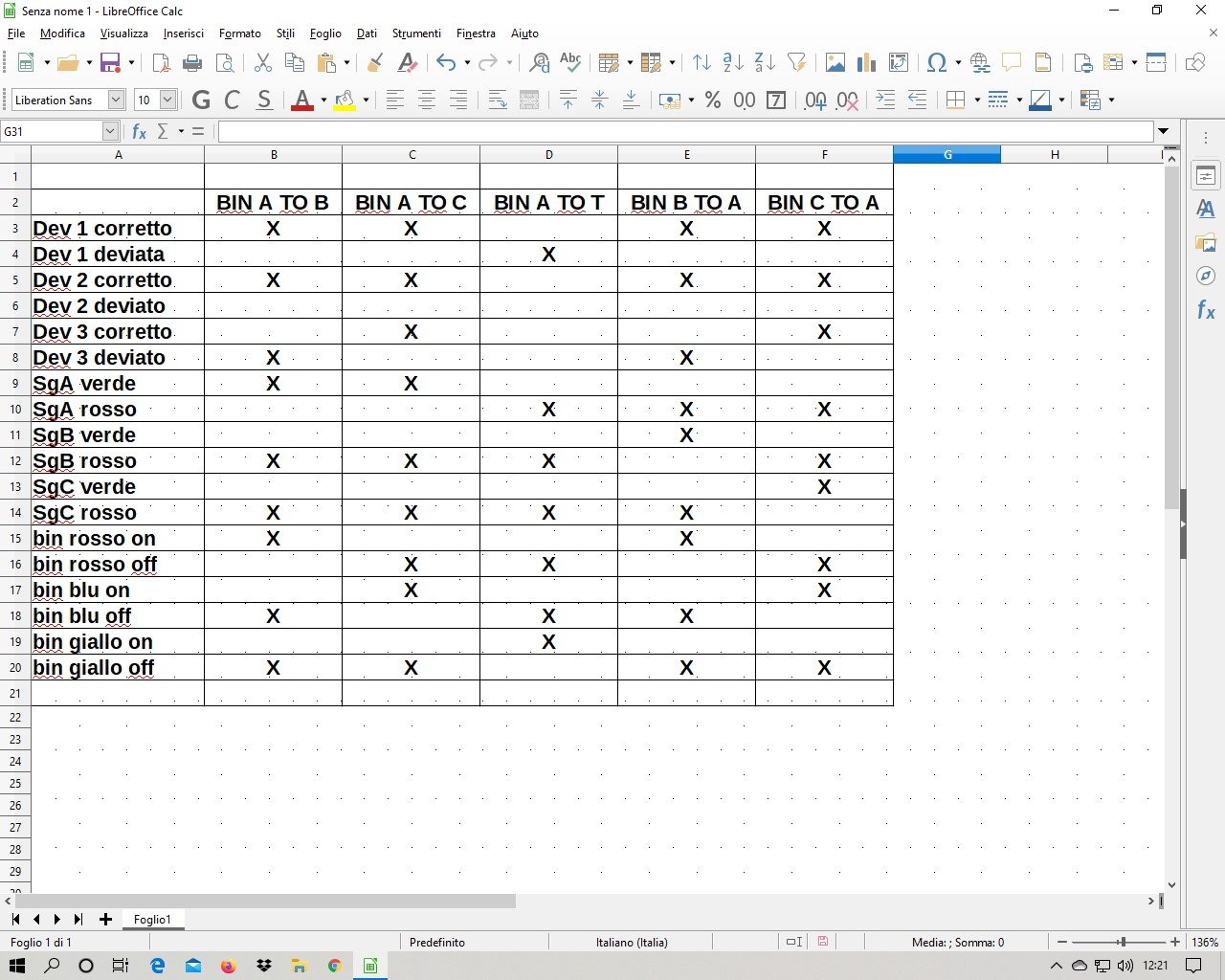Toggle Bold formatting (G button)
Viewport: 1225px width, 980px height.
point(201,100)
